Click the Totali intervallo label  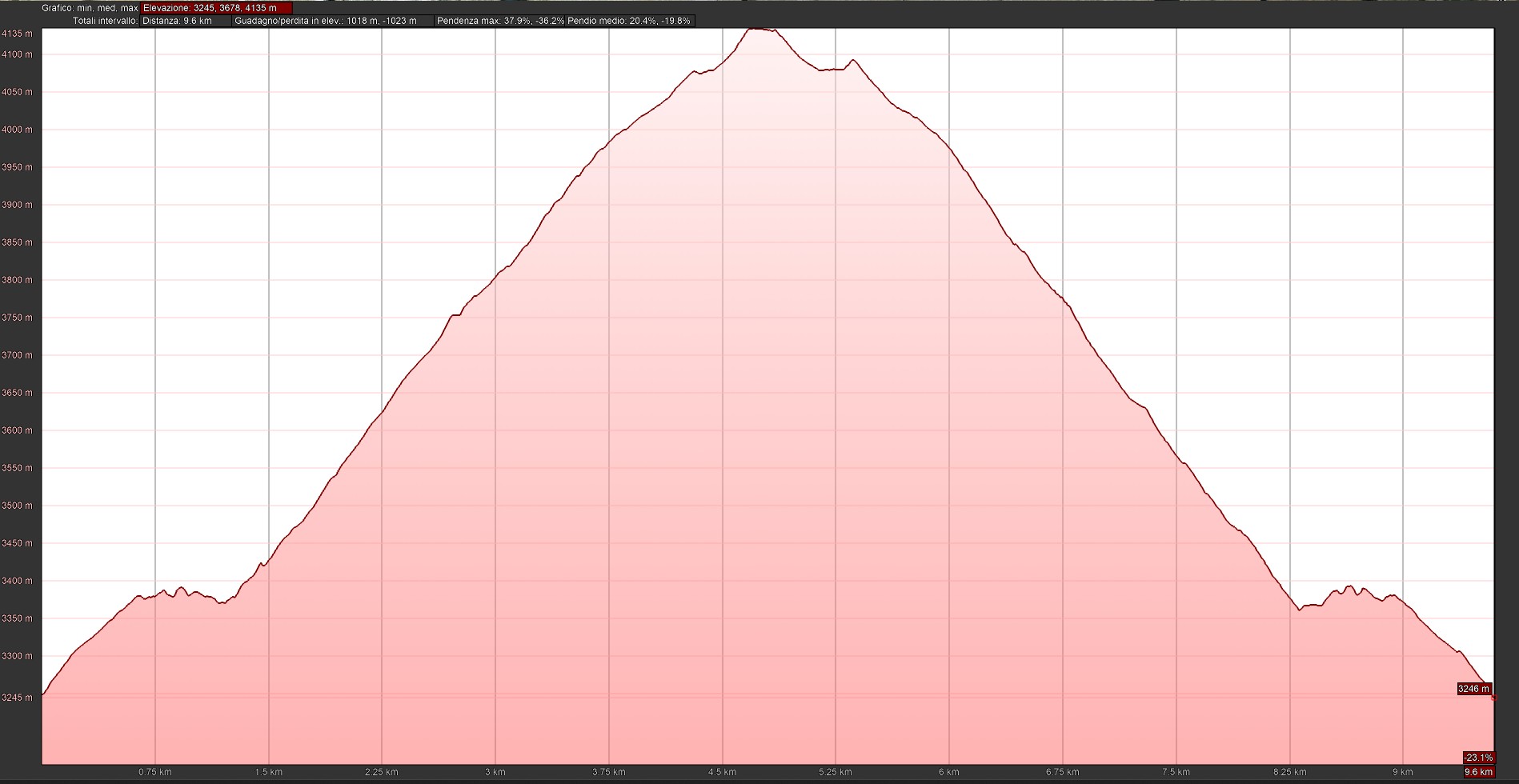(105, 21)
